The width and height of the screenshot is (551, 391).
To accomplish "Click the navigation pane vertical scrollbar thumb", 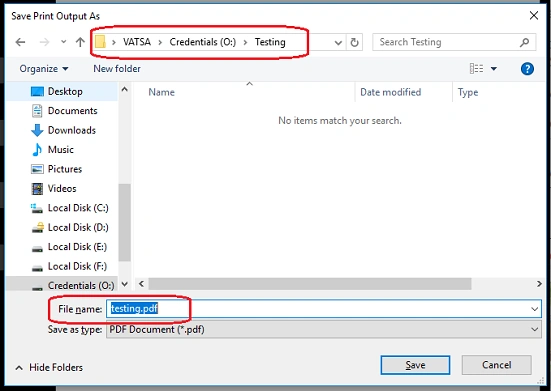I will click(x=124, y=223).
